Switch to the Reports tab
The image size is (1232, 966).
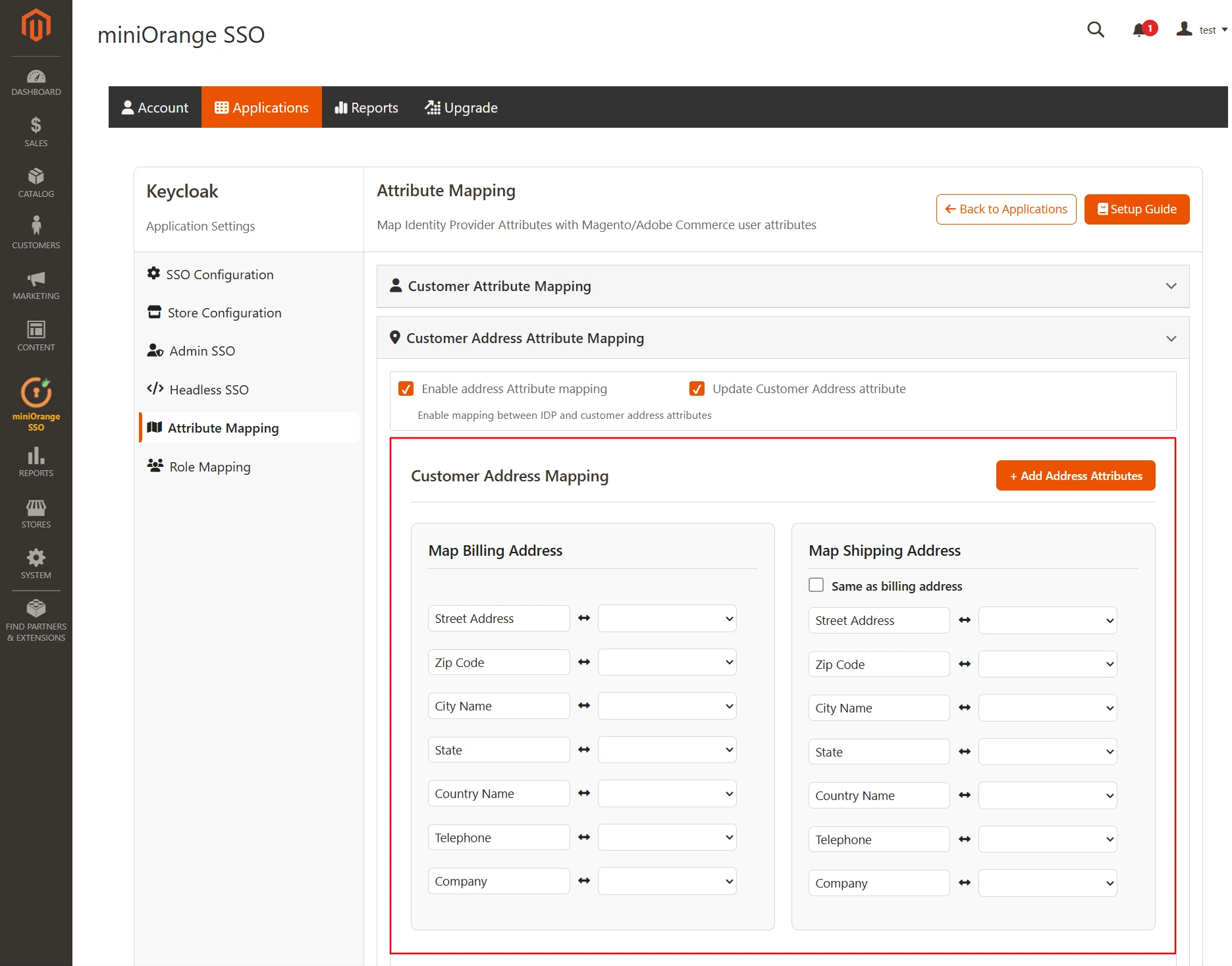point(366,107)
